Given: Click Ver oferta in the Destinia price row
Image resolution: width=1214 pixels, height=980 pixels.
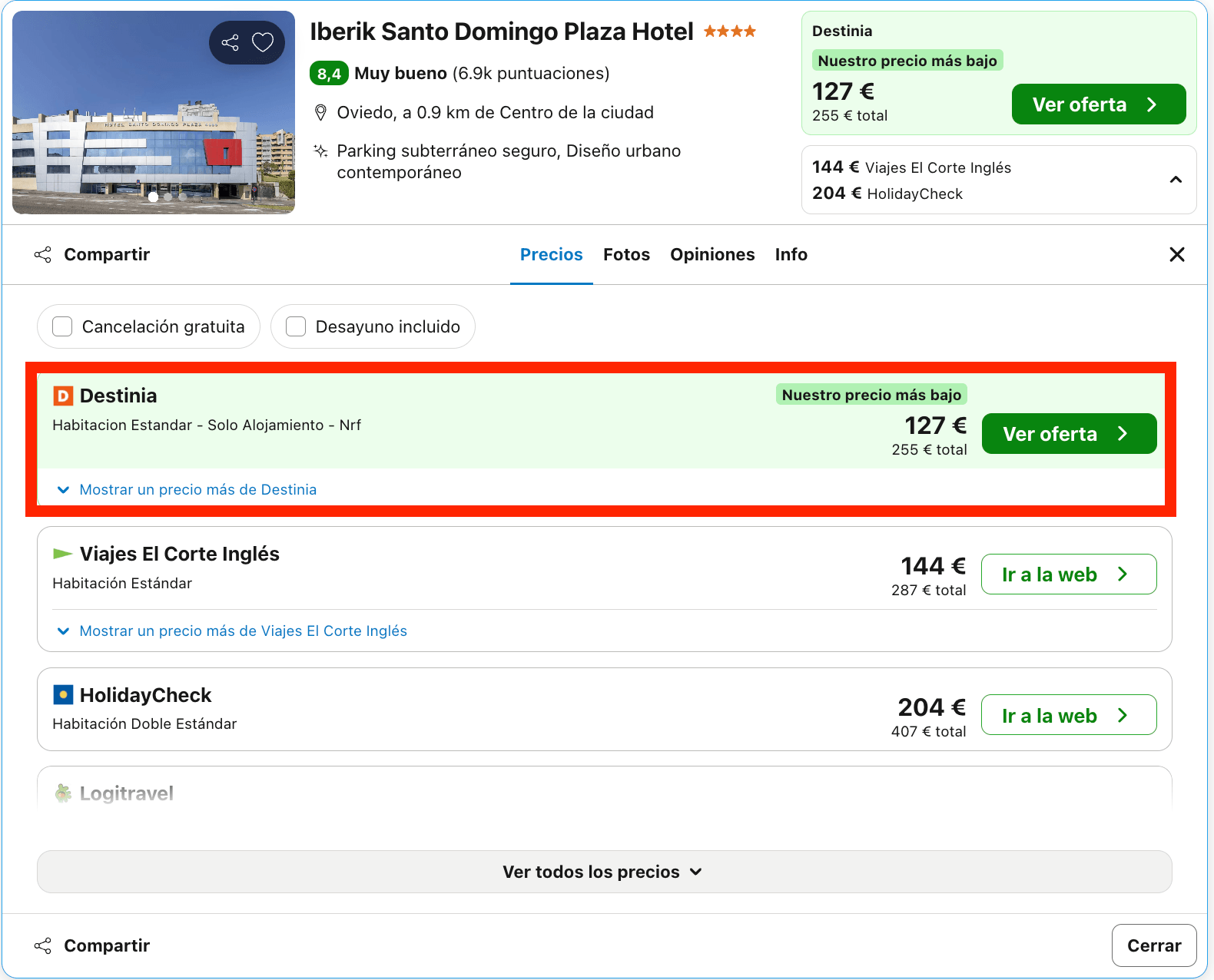Looking at the screenshot, I should pyautogui.click(x=1070, y=434).
